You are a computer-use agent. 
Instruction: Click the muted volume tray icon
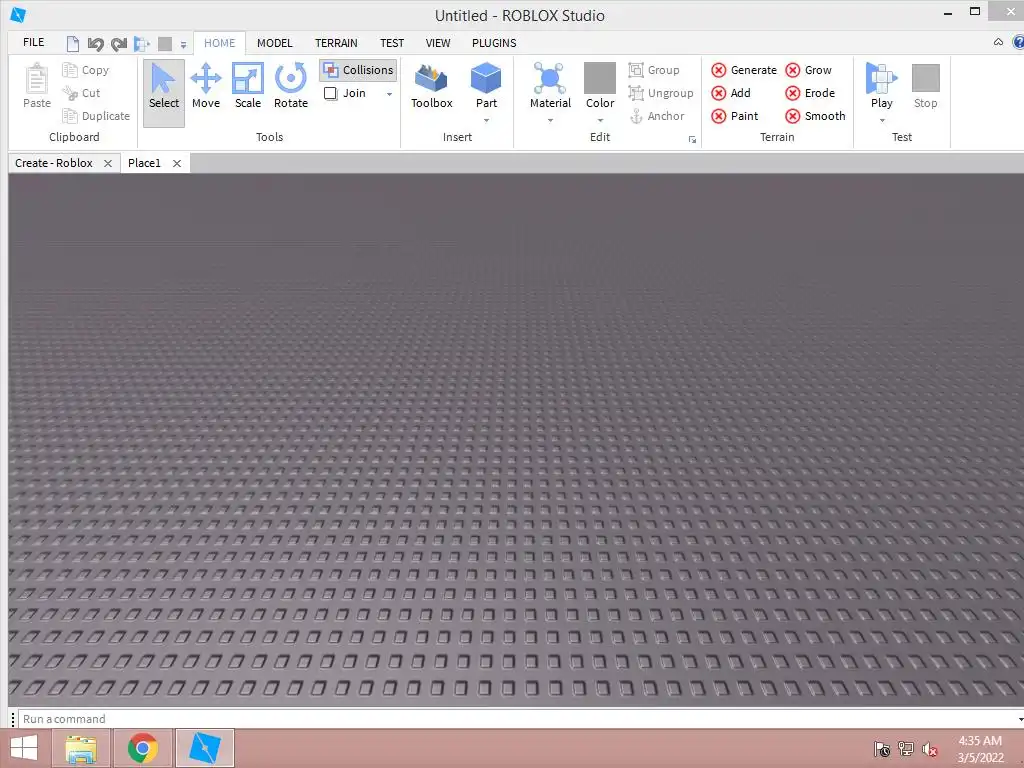click(x=929, y=750)
